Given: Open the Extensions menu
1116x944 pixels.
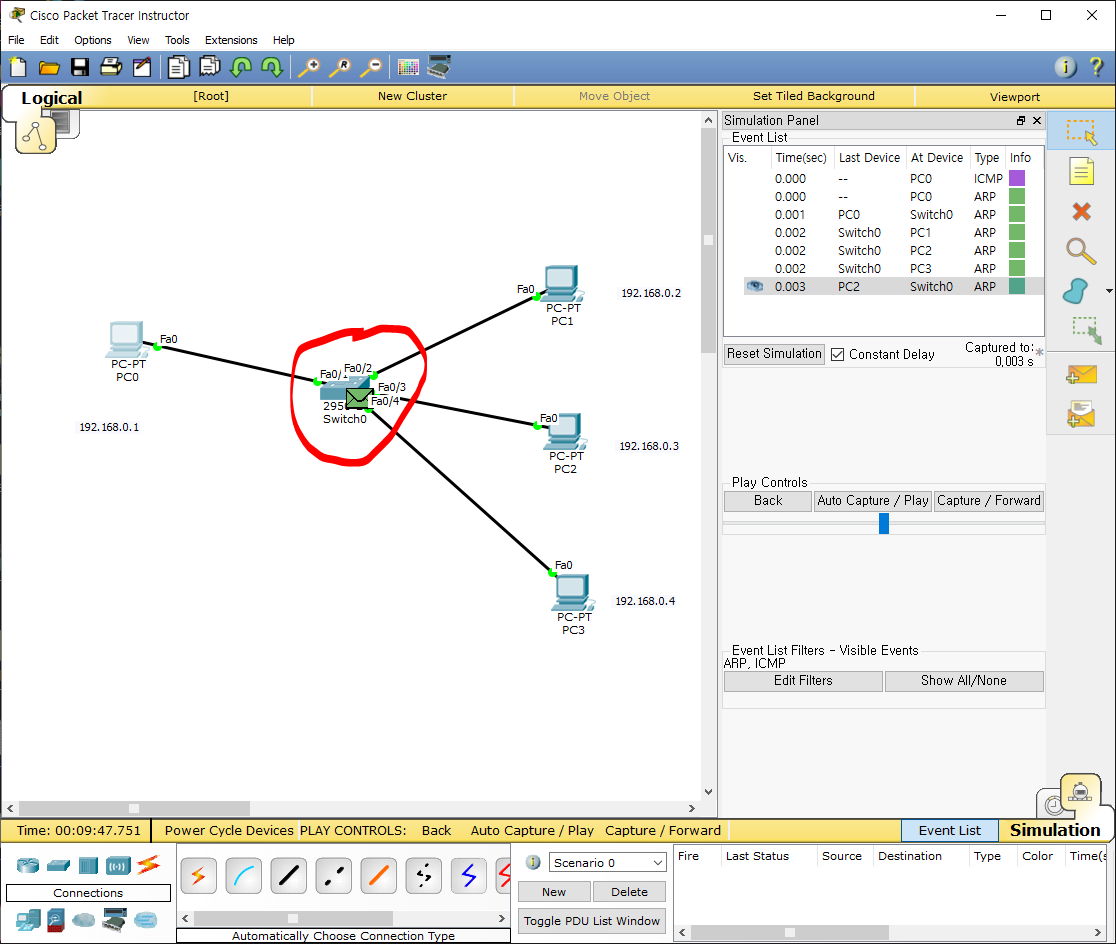Looking at the screenshot, I should click(231, 40).
